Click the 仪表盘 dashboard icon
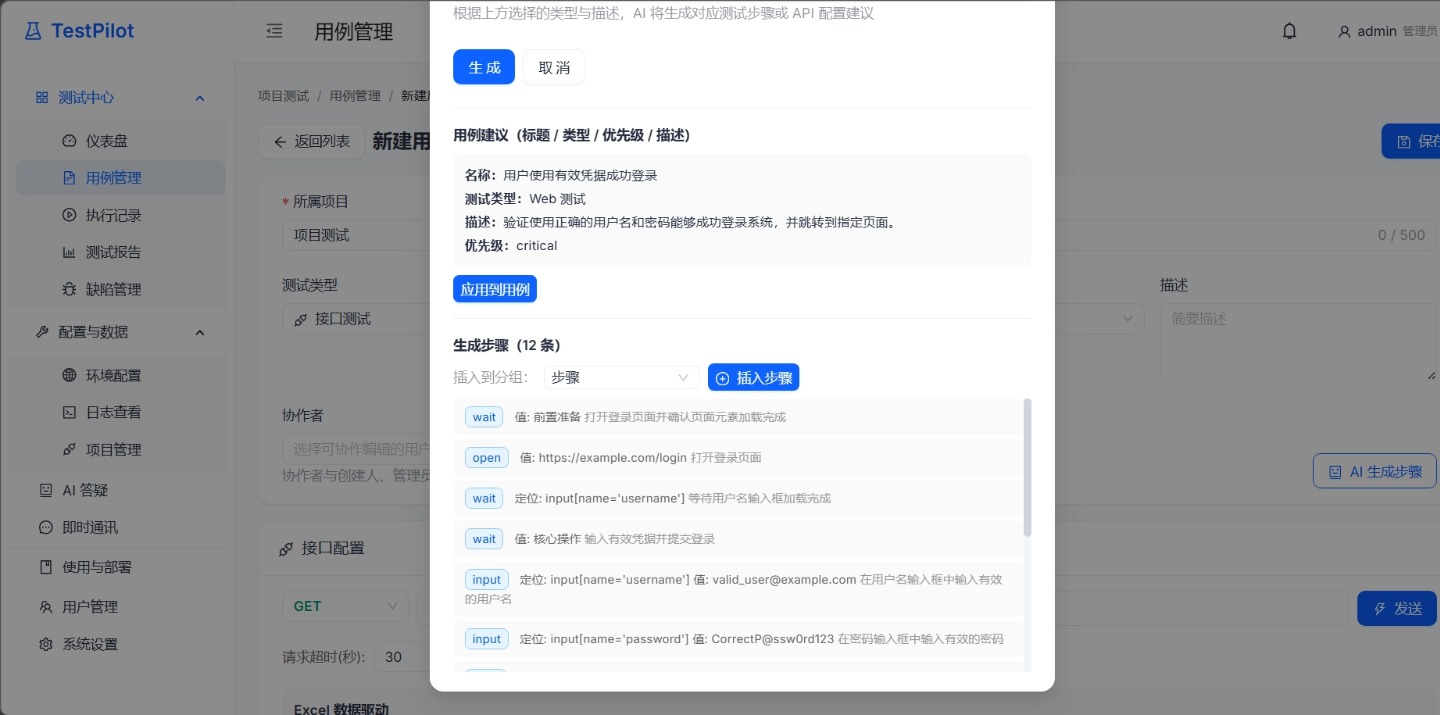 tap(69, 141)
